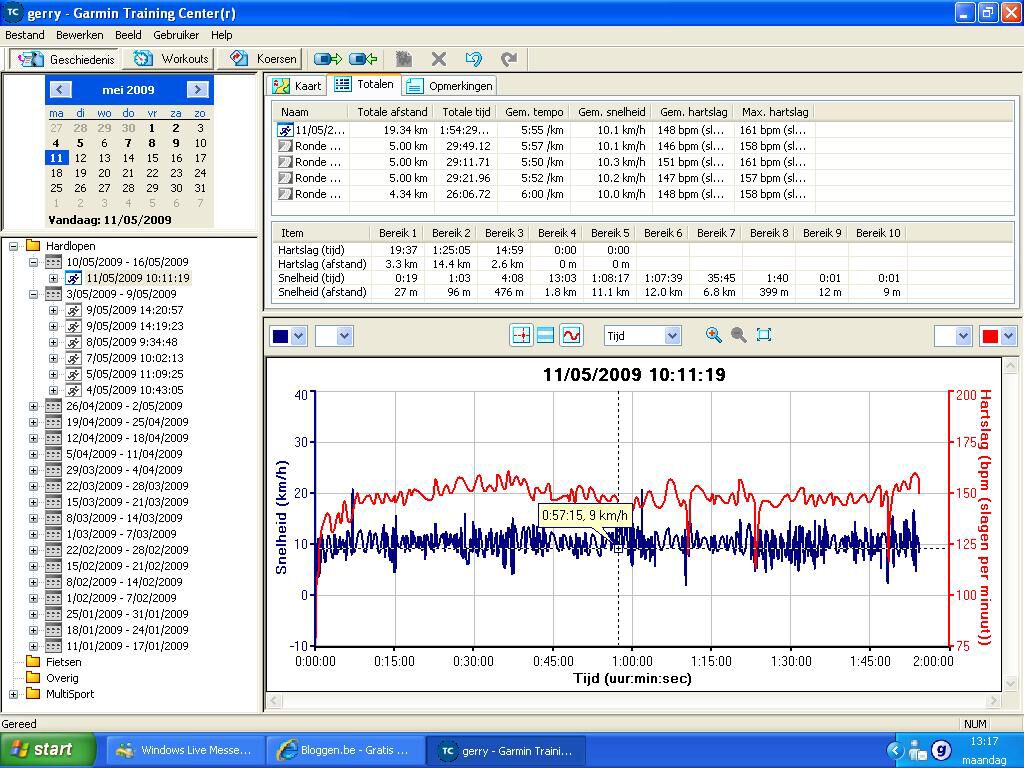The height and width of the screenshot is (768, 1024).
Task: Sort by Max. hartslag column header
Action: 775,112
